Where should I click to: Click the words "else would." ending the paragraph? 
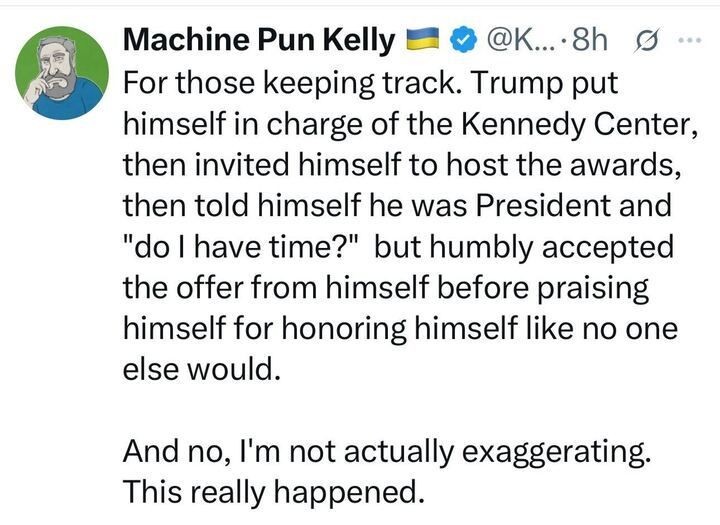click(196, 369)
